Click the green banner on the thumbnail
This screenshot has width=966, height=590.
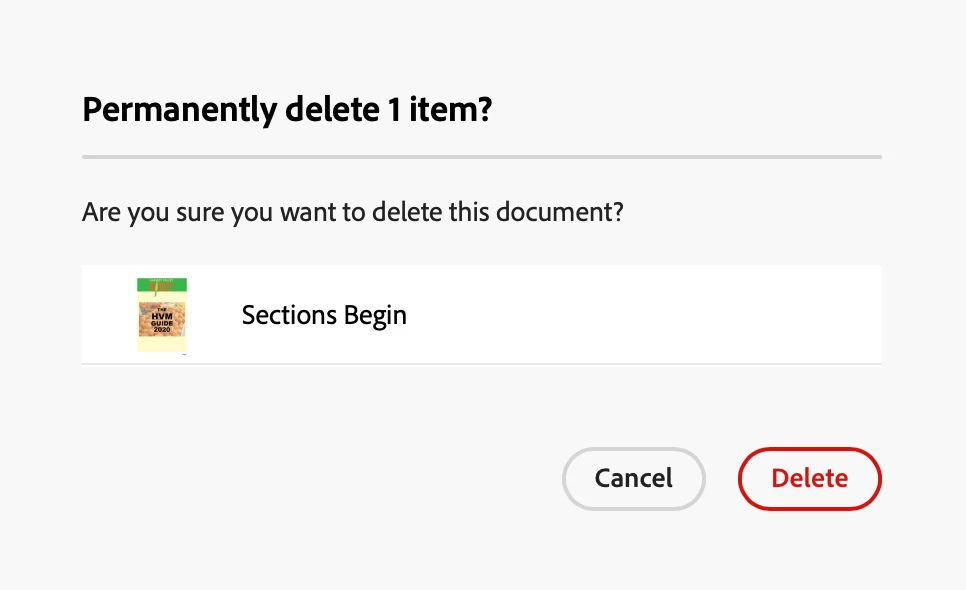coord(162,283)
